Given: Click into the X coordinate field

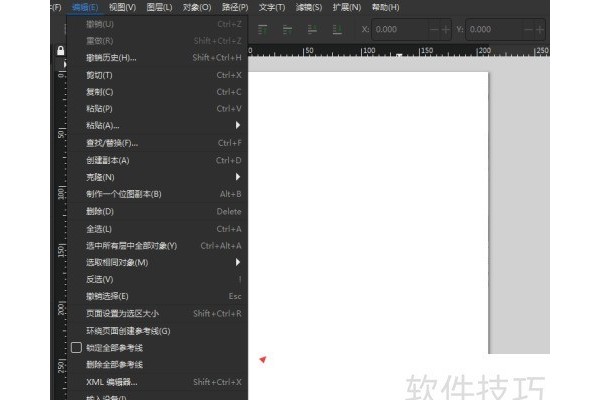Looking at the screenshot, I should tap(400, 29).
